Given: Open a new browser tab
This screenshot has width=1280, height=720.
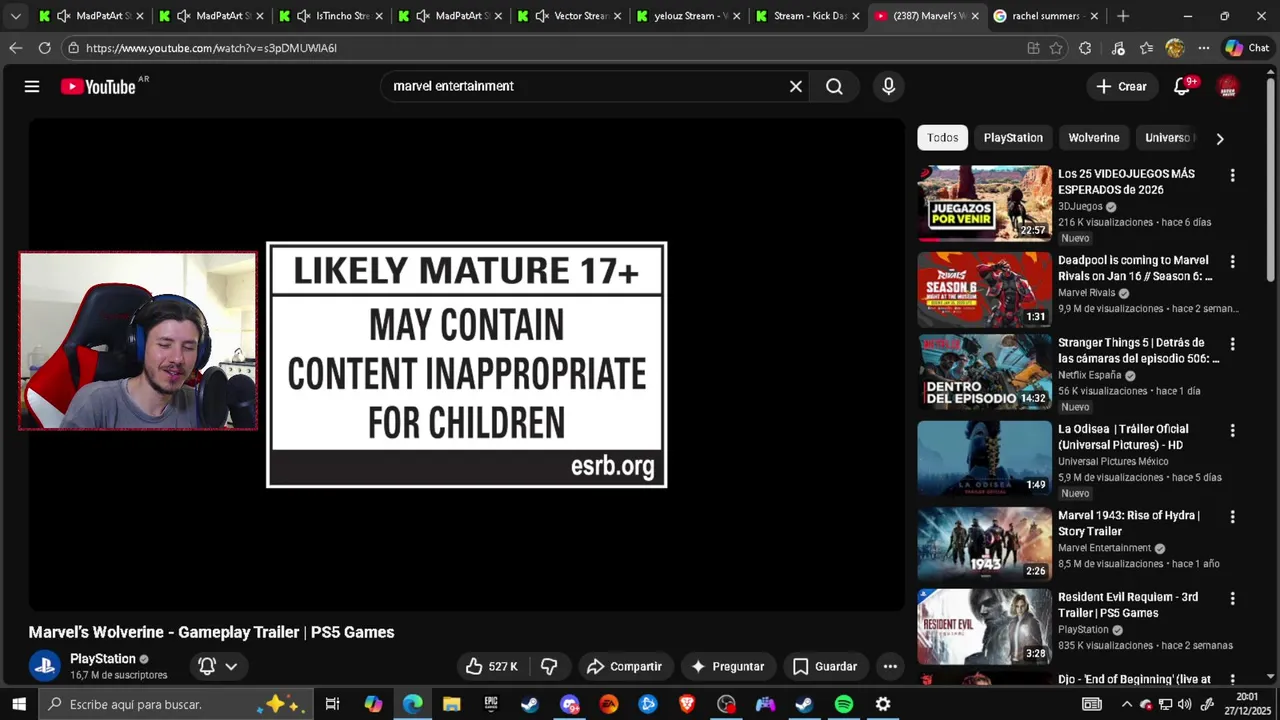Looking at the screenshot, I should tap(1123, 16).
